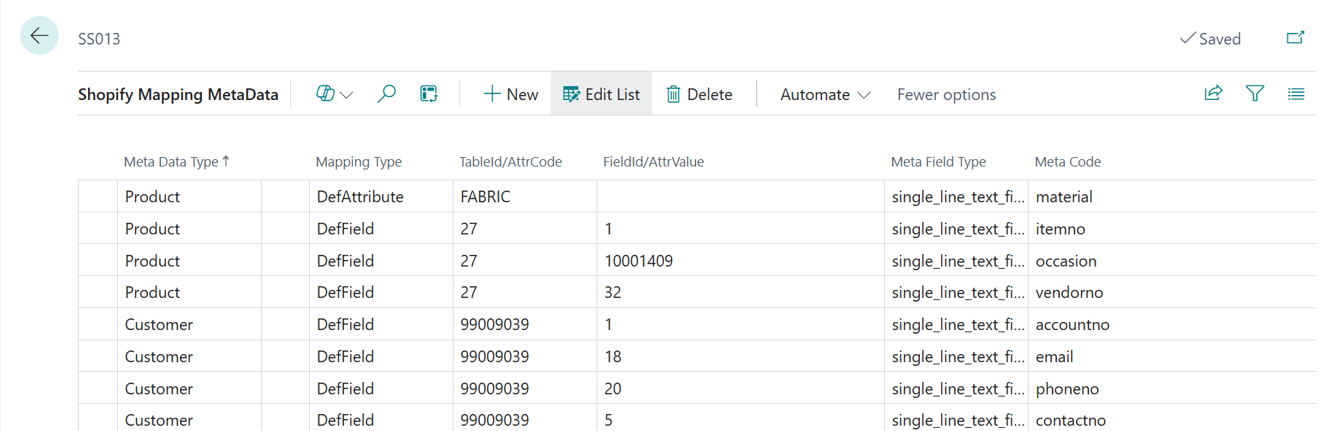
Task: Open the Copilot icon dropdown
Action: click(x=334, y=94)
